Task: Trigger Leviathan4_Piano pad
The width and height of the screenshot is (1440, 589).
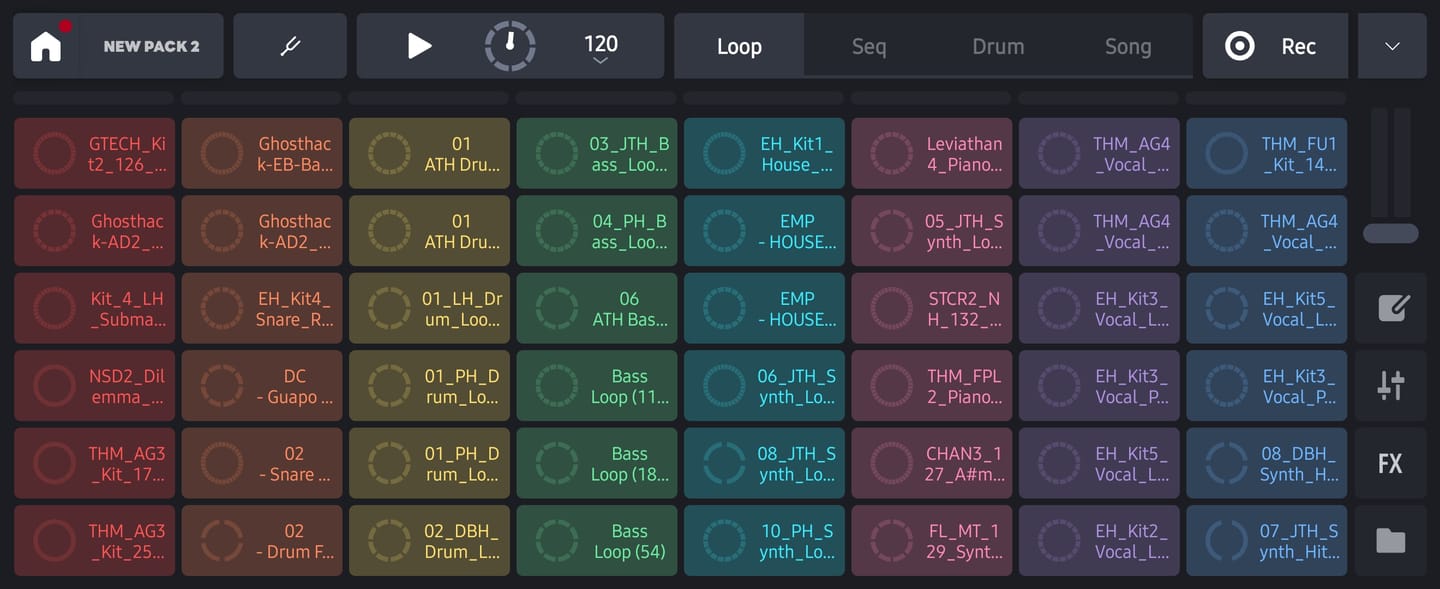Action: click(x=932, y=154)
